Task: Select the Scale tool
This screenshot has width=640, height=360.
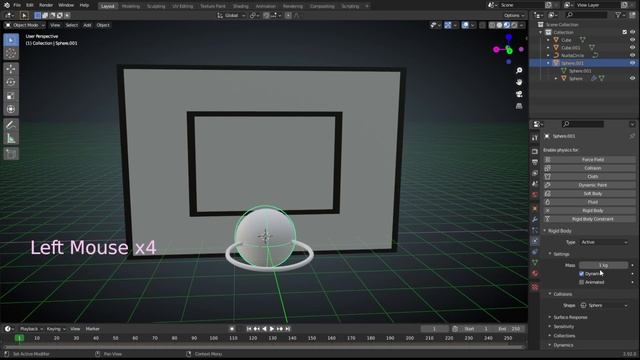Action: (x=11, y=96)
